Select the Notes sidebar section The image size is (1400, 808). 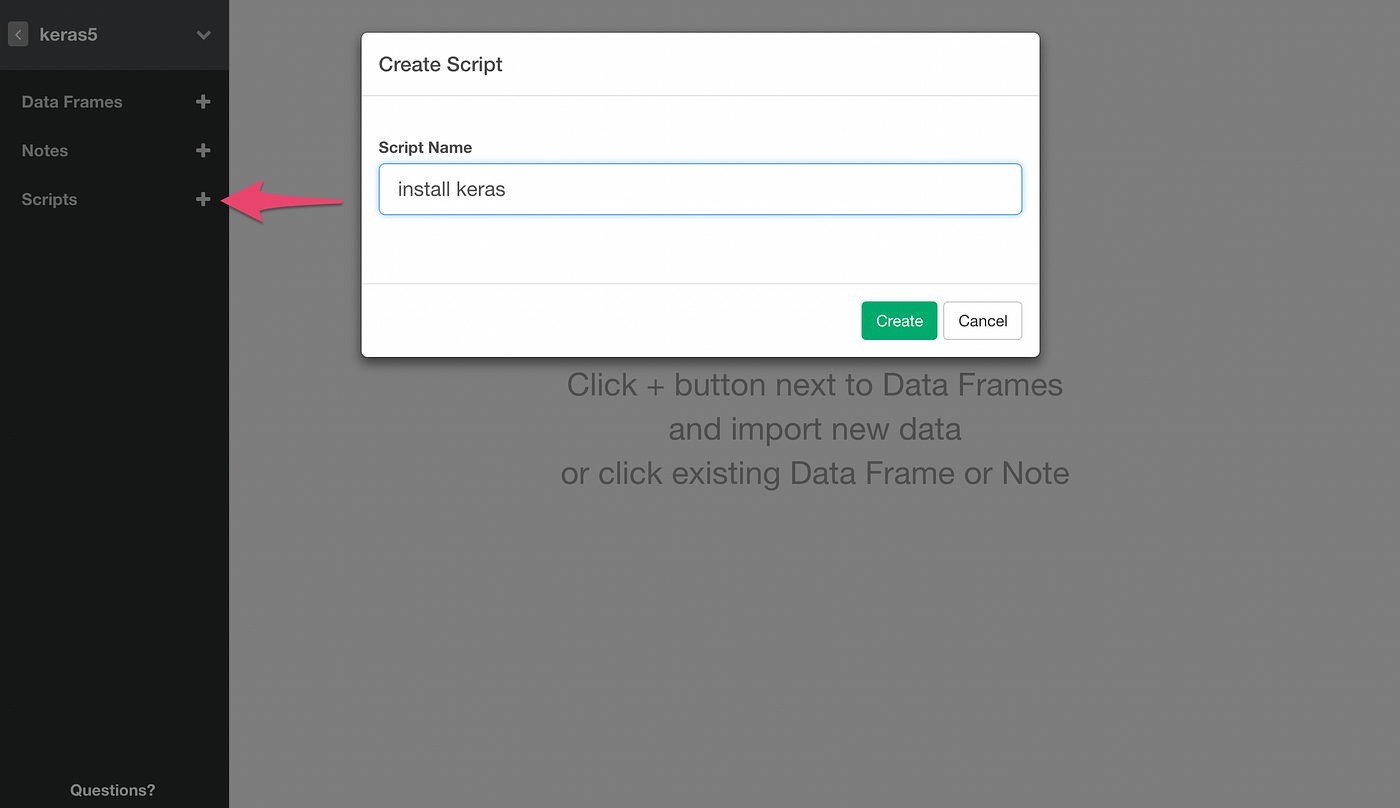44,150
